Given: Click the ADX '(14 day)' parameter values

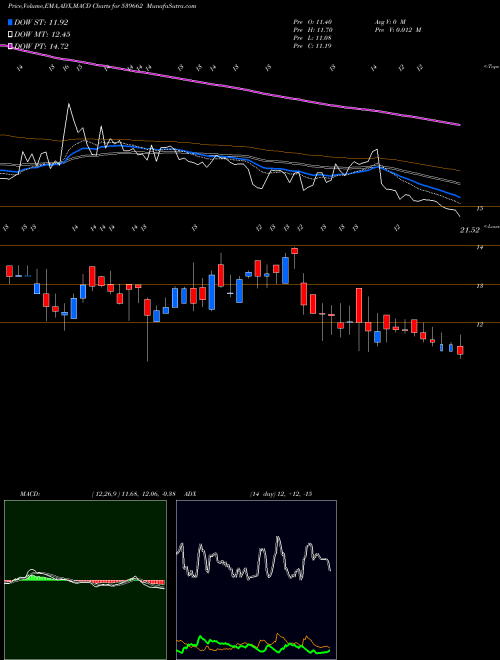Looking at the screenshot, I should (x=281, y=494).
